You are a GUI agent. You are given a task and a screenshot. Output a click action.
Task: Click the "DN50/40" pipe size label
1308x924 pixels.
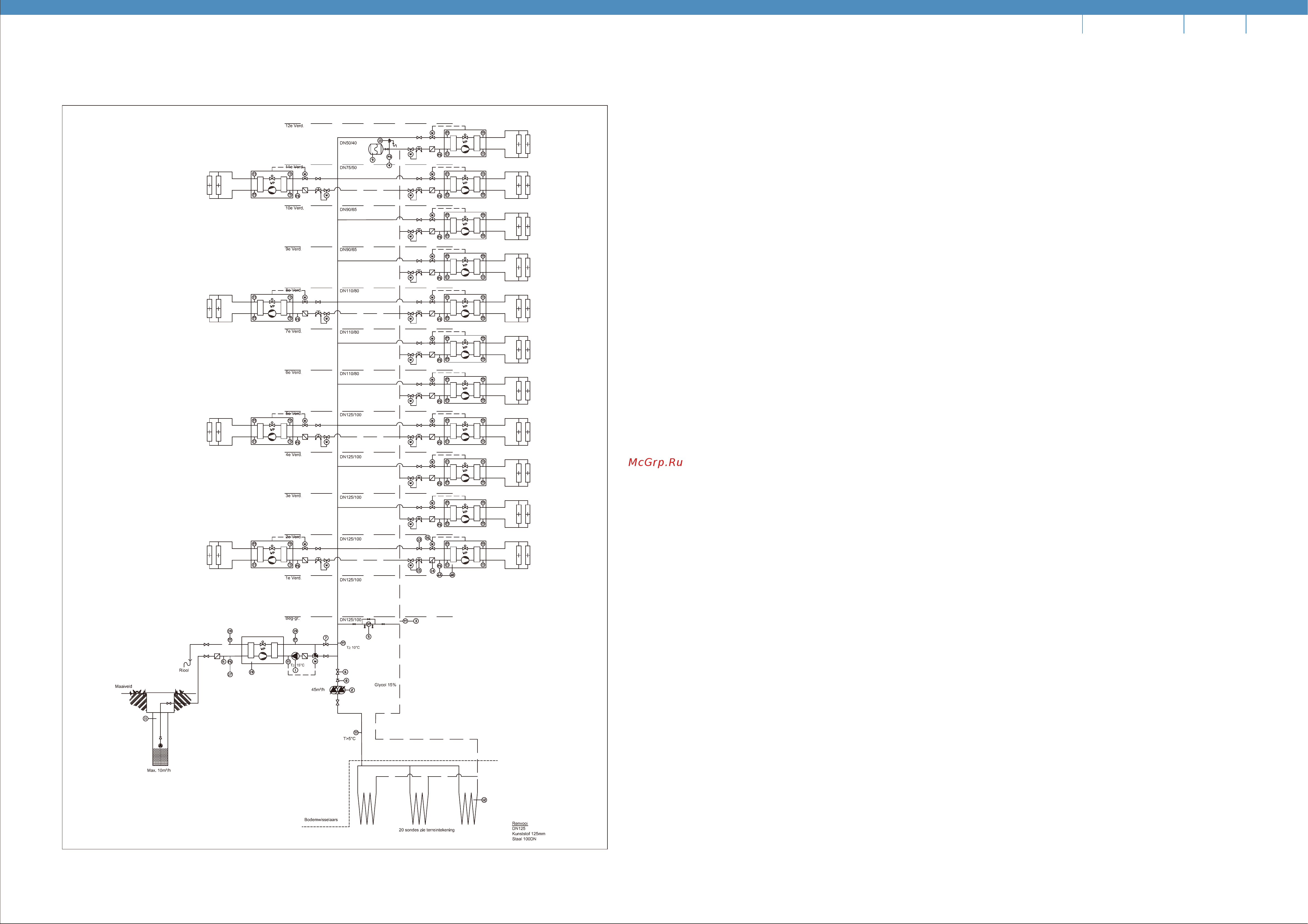(x=348, y=143)
